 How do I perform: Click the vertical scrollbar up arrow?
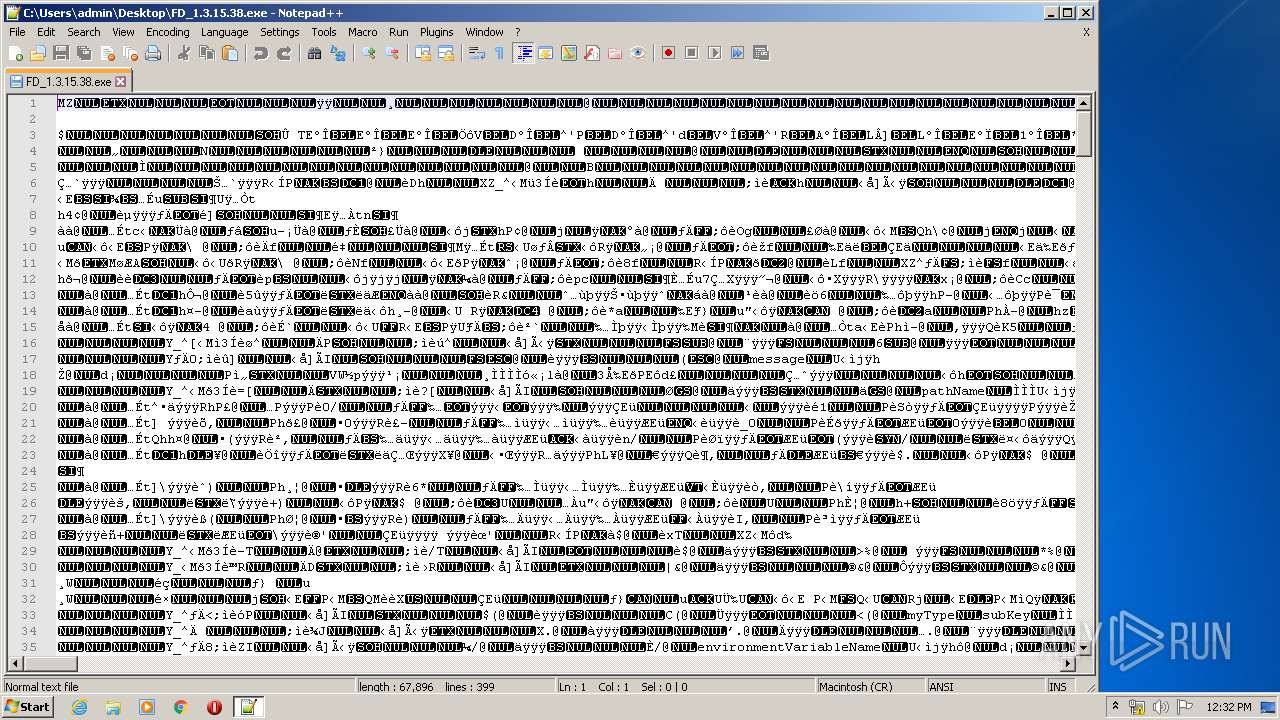(1083, 104)
